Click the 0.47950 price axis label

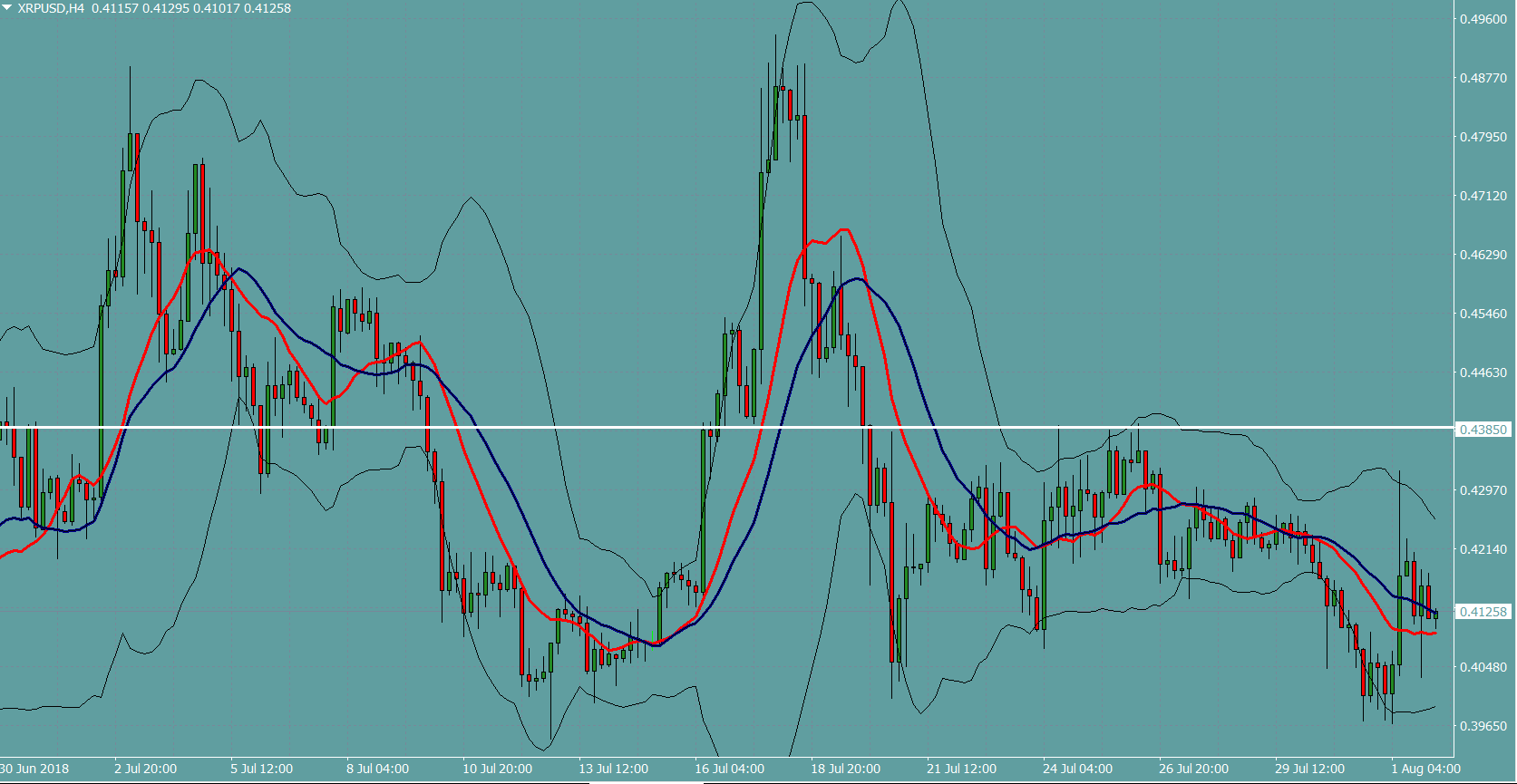(x=1483, y=137)
